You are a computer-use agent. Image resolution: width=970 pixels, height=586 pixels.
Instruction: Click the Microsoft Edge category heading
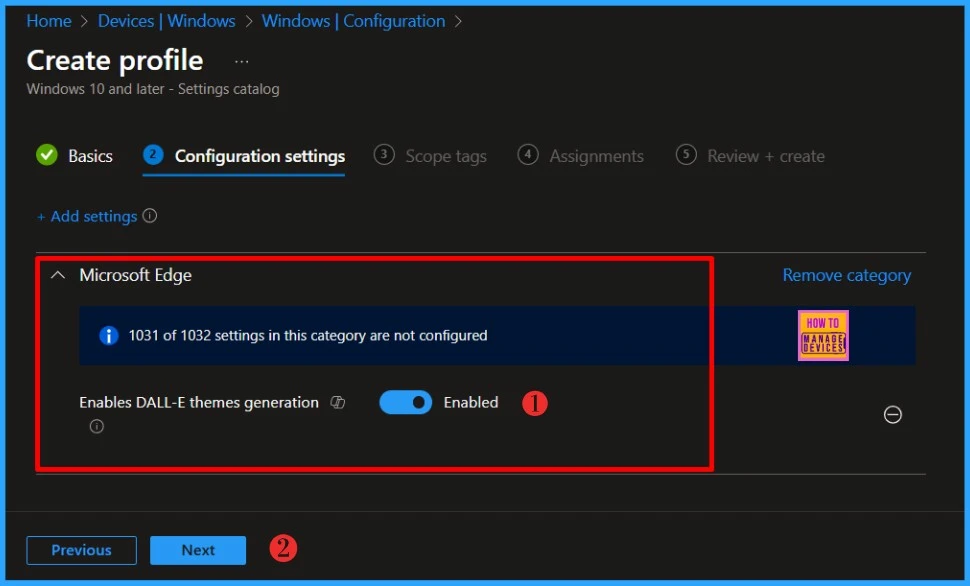[135, 275]
